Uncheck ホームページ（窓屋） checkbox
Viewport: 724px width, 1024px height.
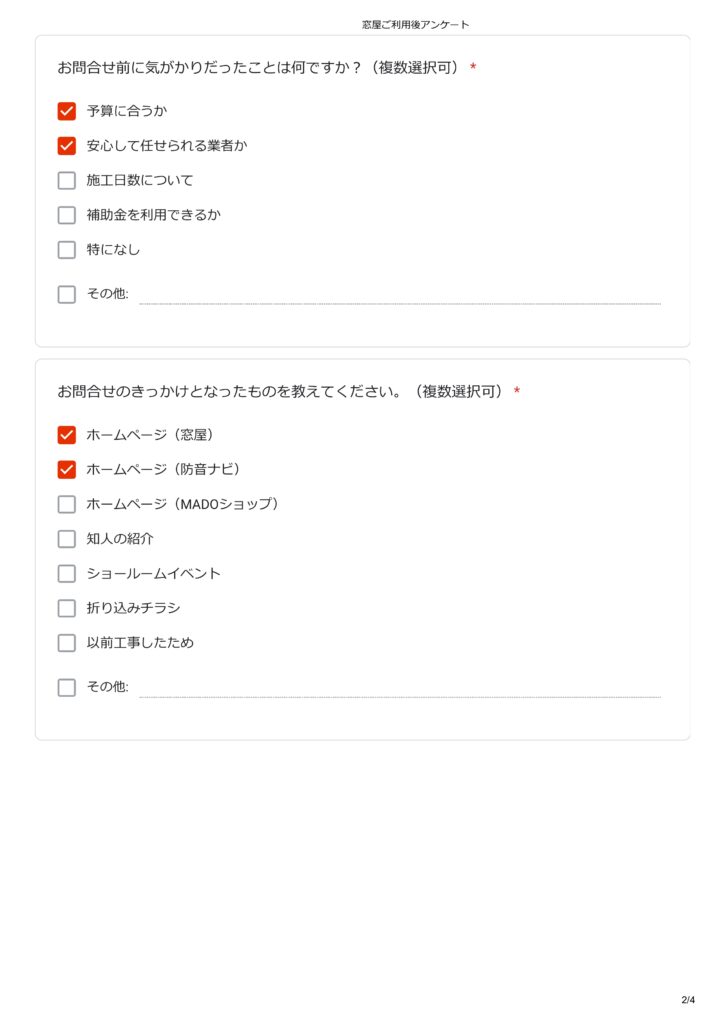point(67,435)
